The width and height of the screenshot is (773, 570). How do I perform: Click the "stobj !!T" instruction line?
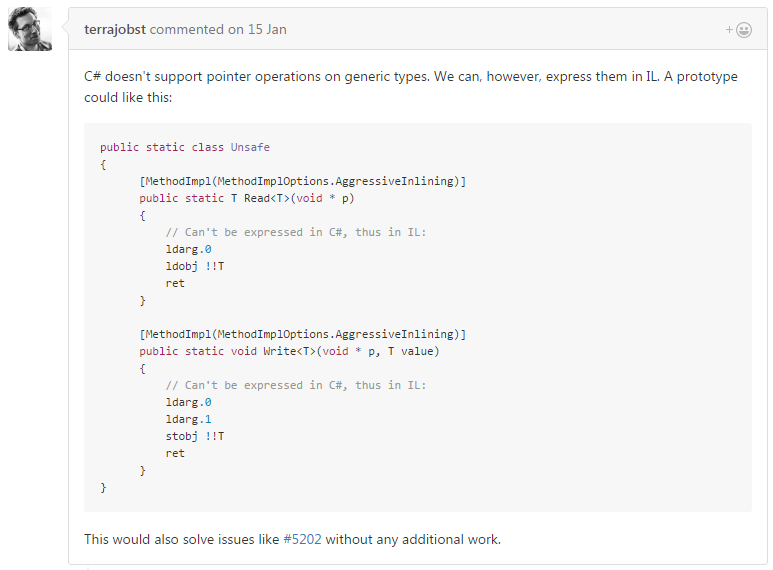pos(195,436)
